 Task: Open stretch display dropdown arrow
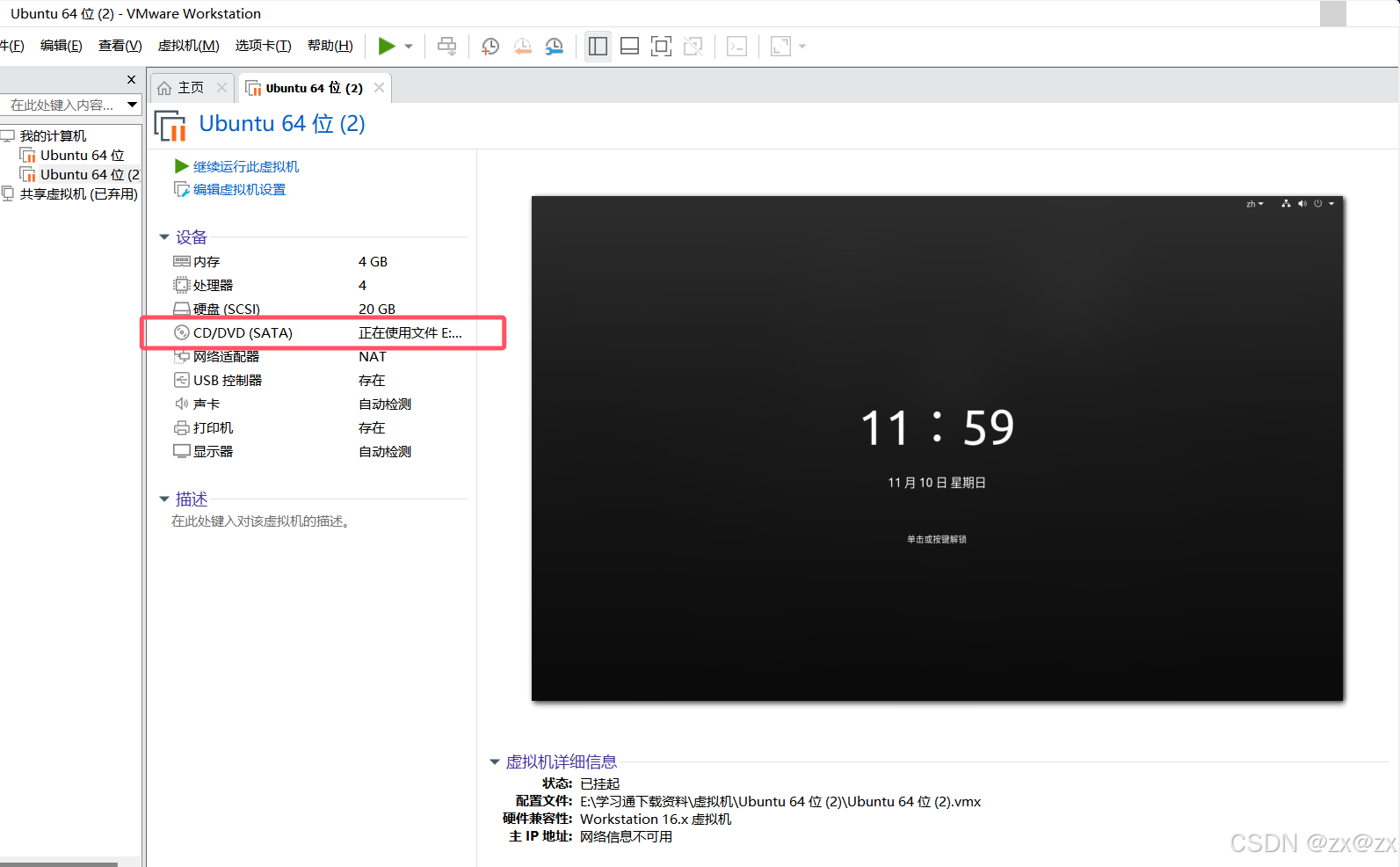click(x=802, y=47)
